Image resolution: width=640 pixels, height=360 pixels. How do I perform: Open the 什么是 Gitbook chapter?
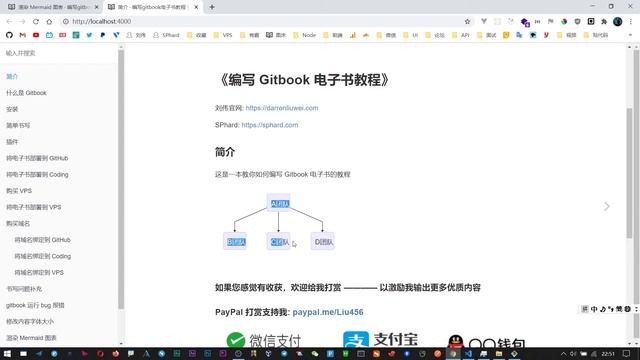pos(26,93)
